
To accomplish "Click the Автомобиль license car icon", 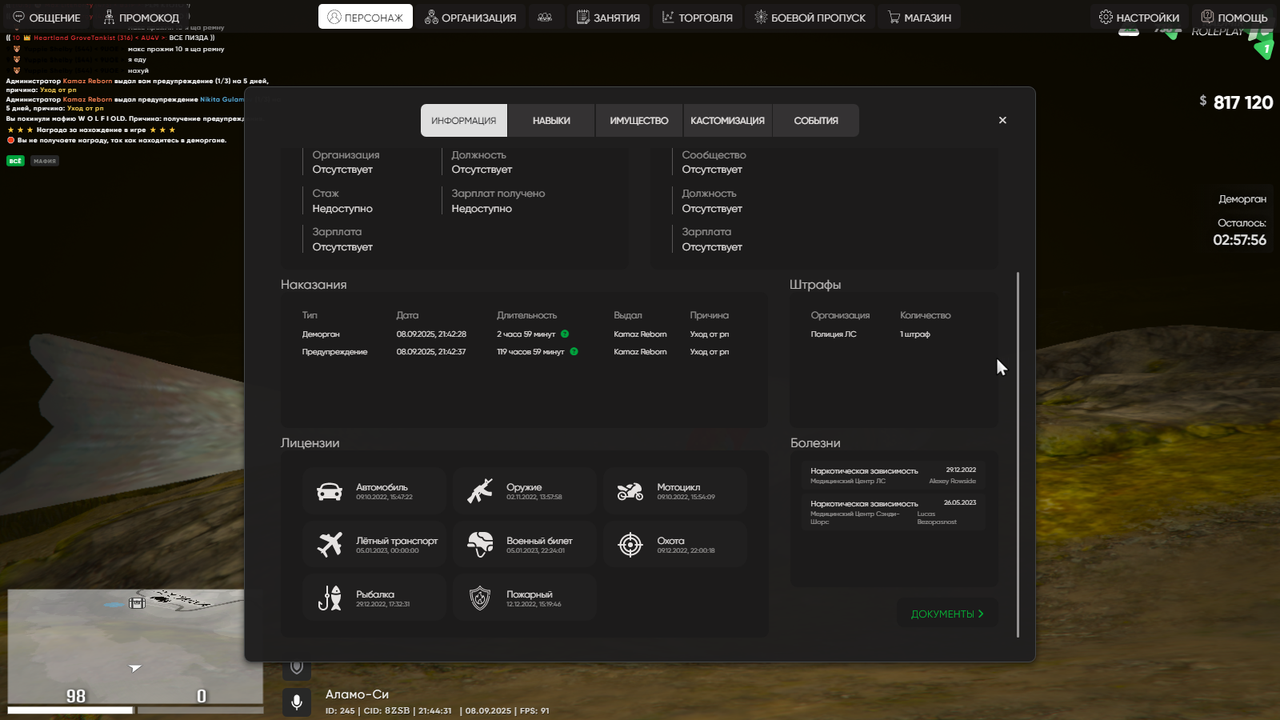I will pos(329,491).
